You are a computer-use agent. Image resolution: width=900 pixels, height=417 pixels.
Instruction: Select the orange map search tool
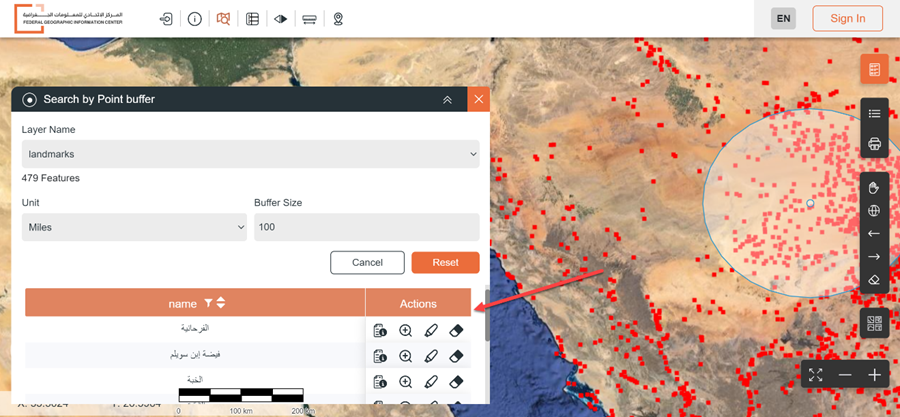pyautogui.click(x=223, y=19)
